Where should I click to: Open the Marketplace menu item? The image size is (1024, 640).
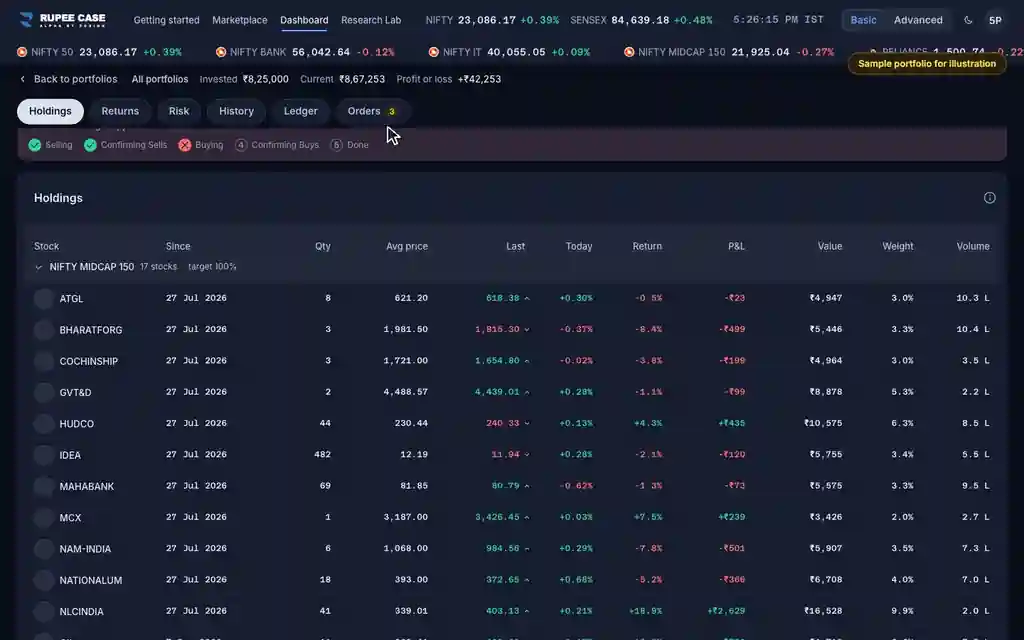coord(240,20)
